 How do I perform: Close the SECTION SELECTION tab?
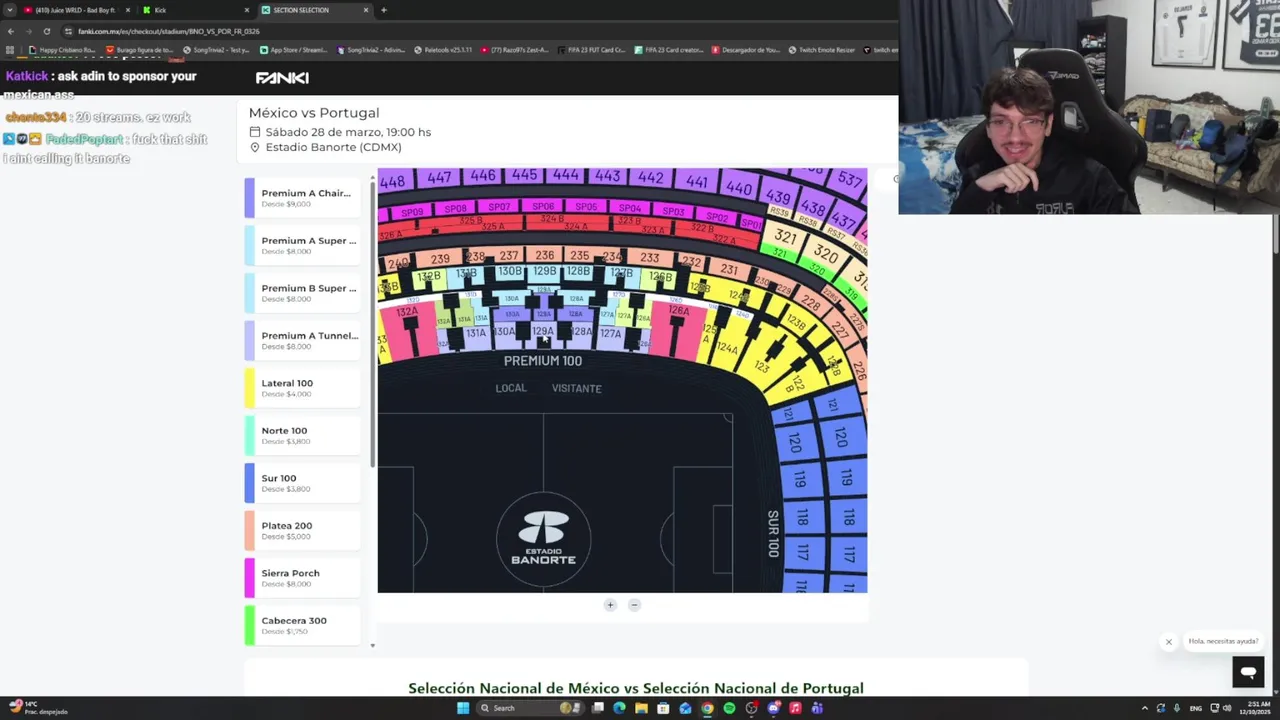(366, 10)
